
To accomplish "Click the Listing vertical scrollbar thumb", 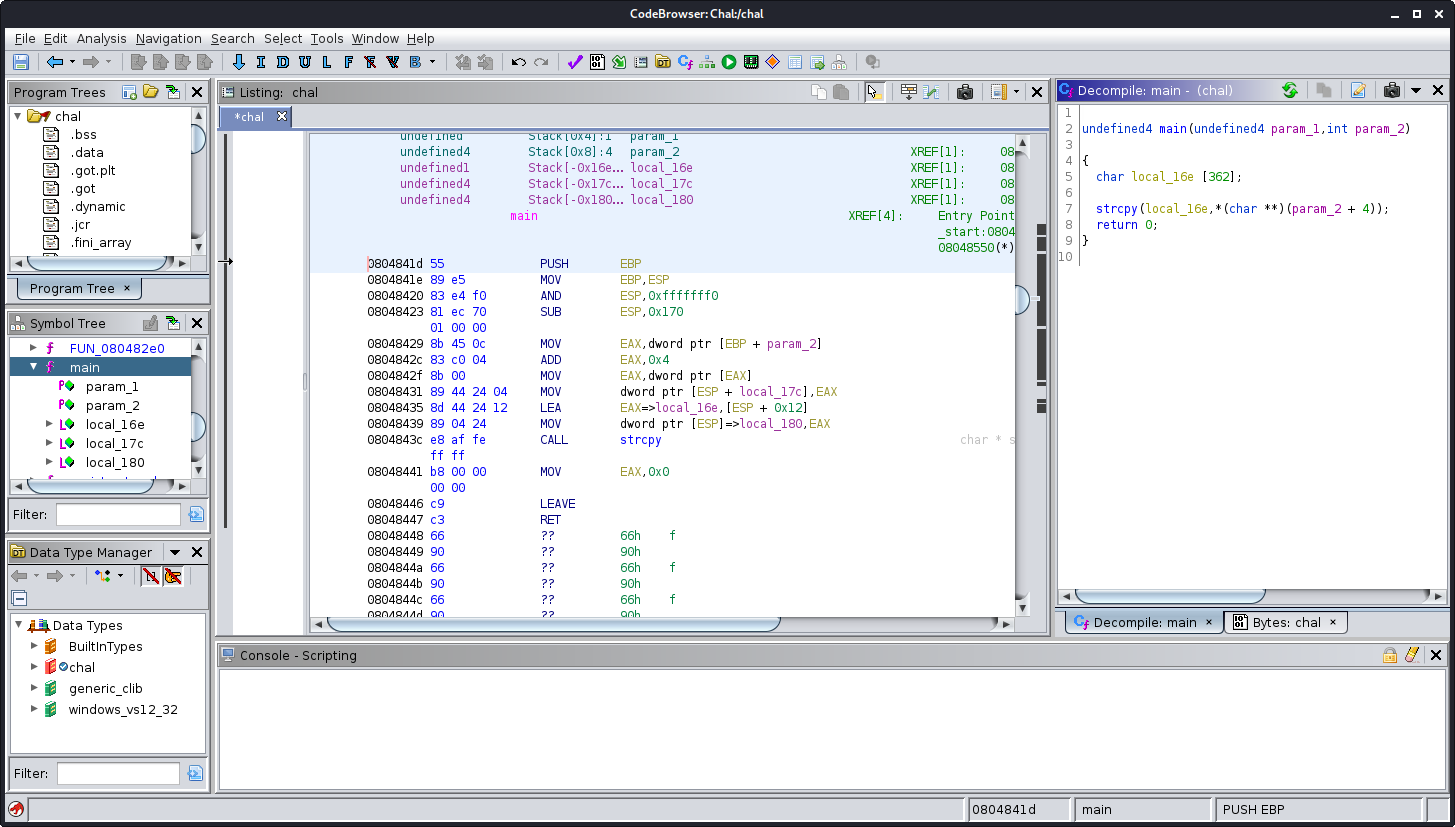I will 1022,300.
